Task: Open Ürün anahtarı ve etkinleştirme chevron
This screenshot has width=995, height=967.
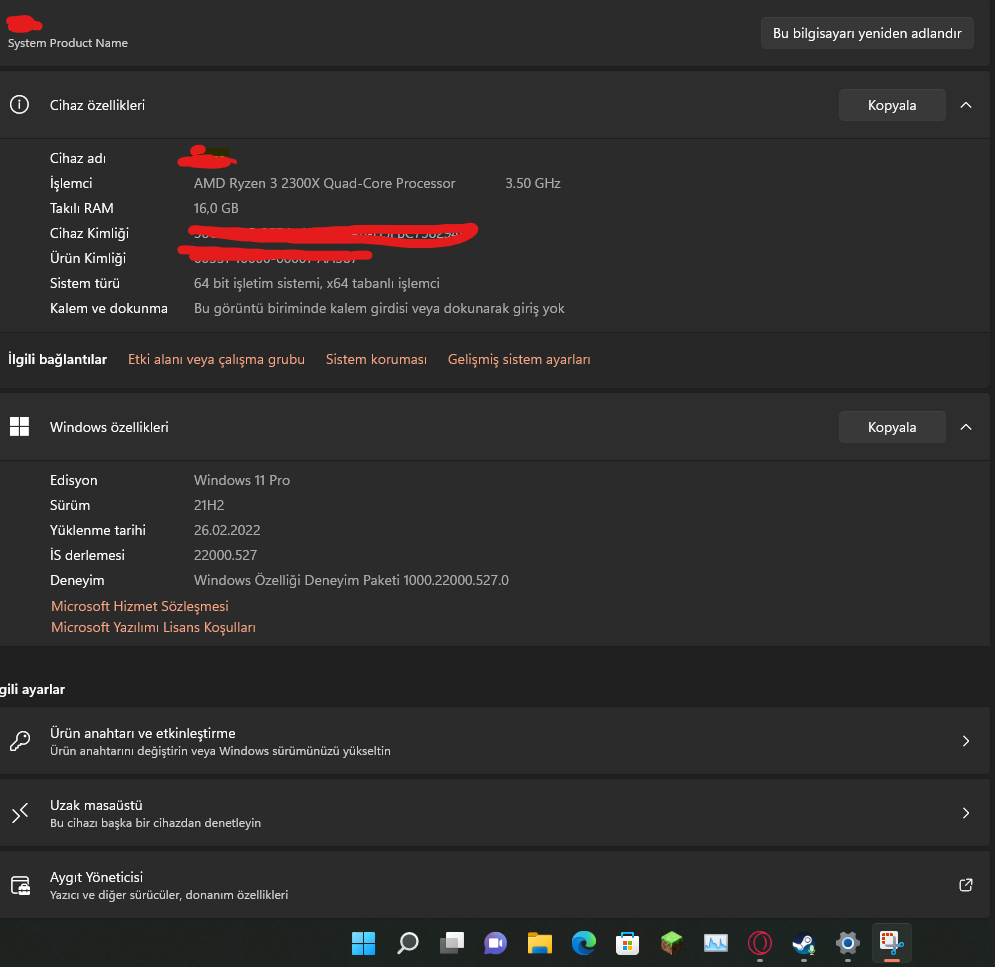Action: (x=965, y=740)
